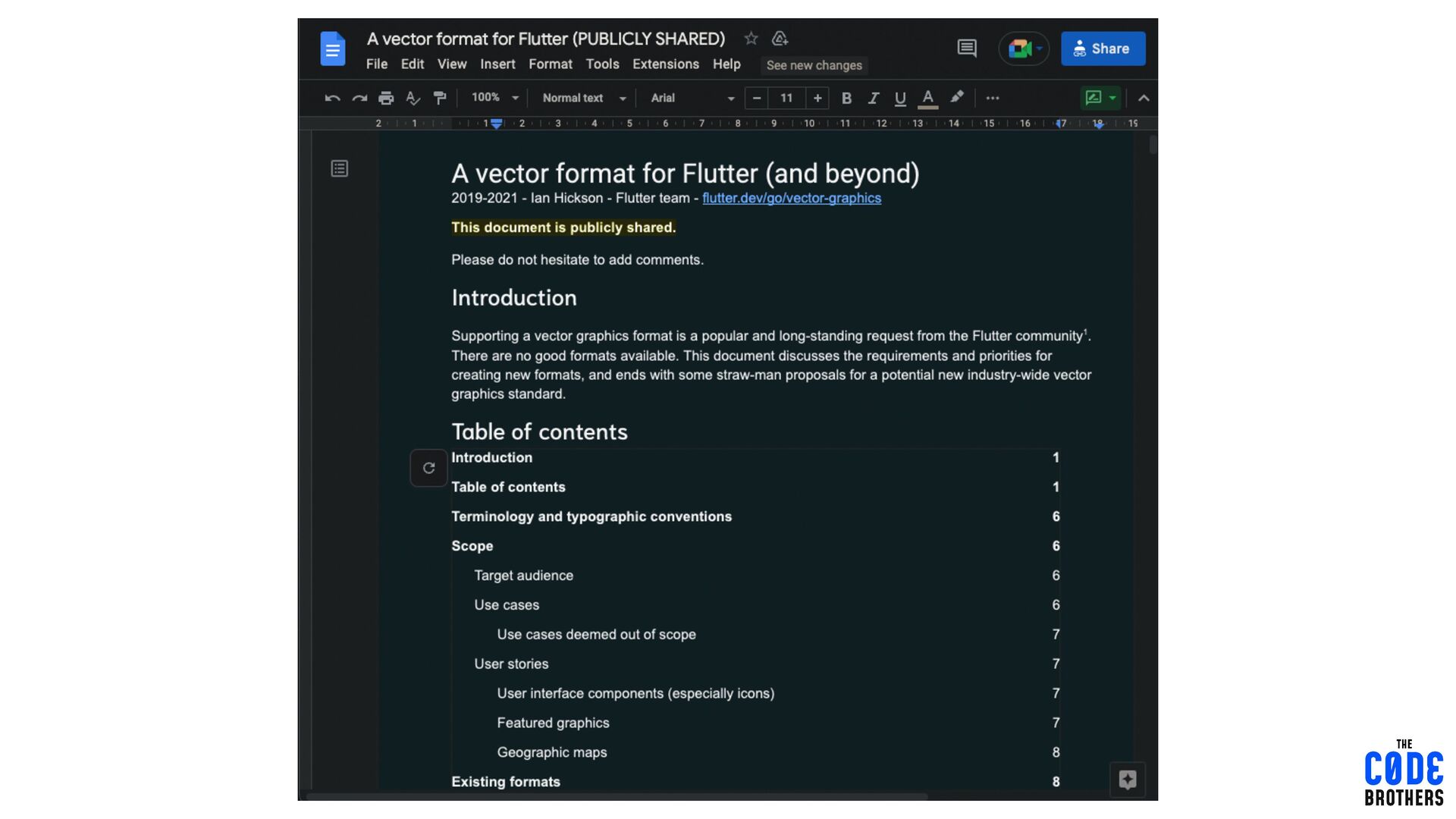Open the text color picker
The height and width of the screenshot is (819, 1456).
point(927,98)
